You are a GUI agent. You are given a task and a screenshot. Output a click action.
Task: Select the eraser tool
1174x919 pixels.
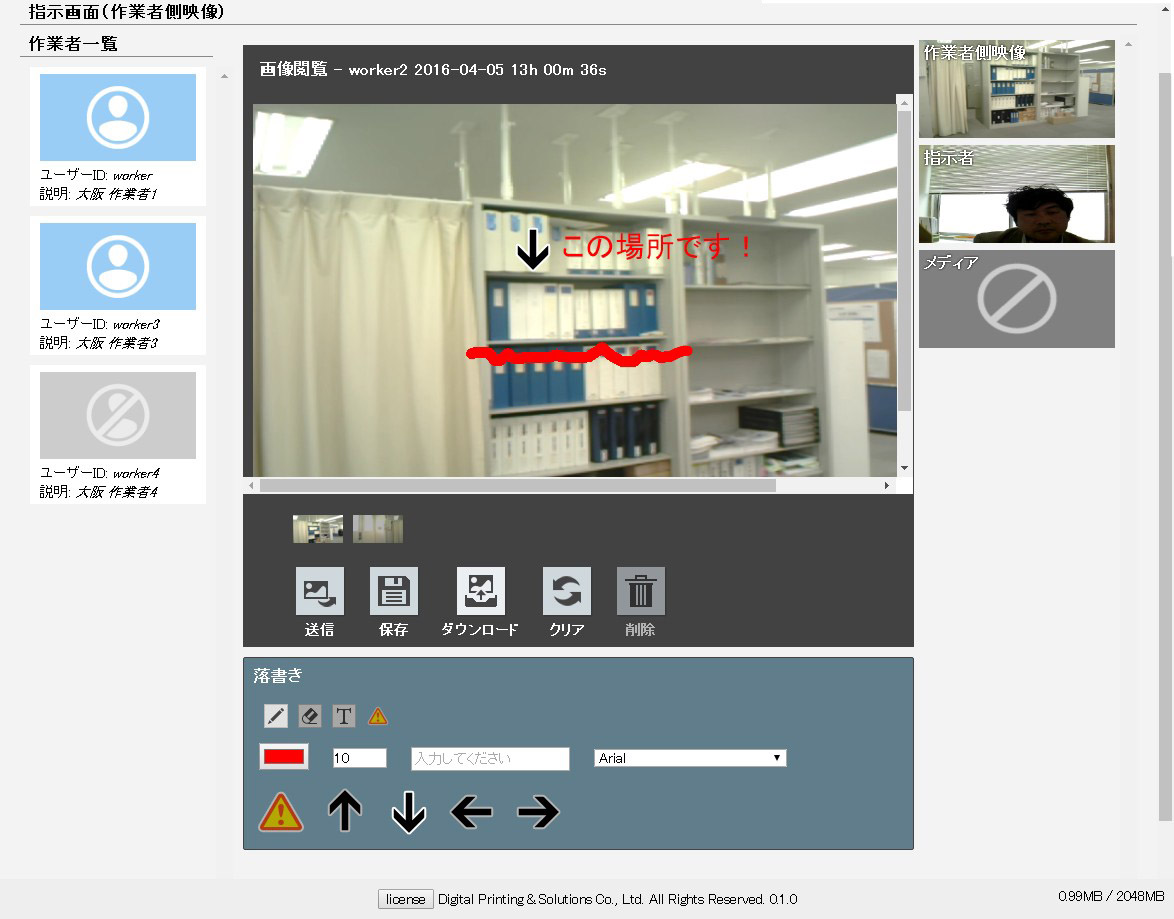coord(310,716)
